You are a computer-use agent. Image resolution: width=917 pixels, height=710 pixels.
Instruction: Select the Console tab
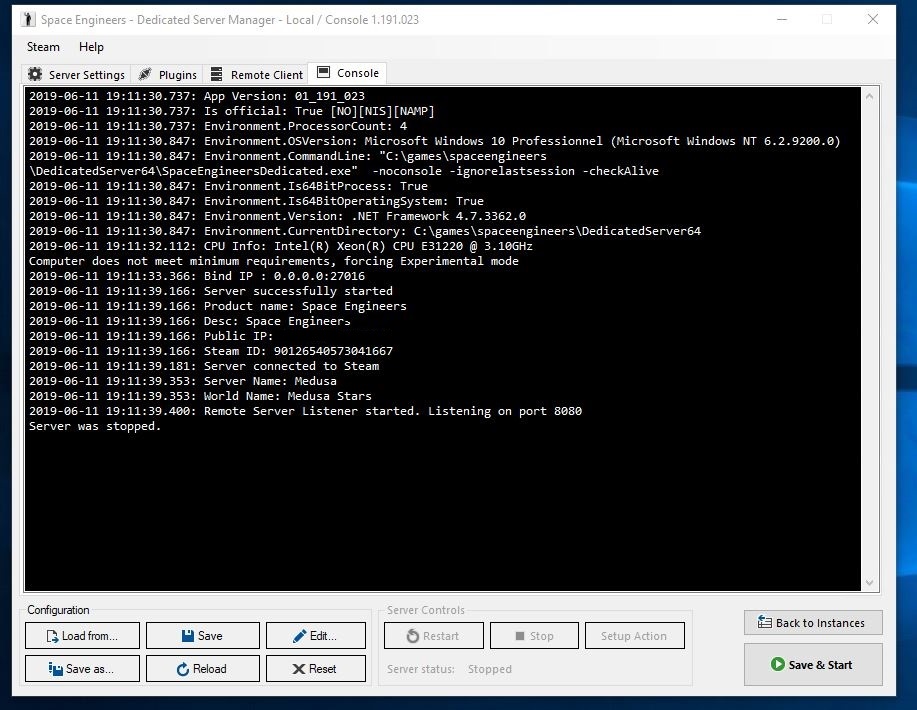pos(347,73)
